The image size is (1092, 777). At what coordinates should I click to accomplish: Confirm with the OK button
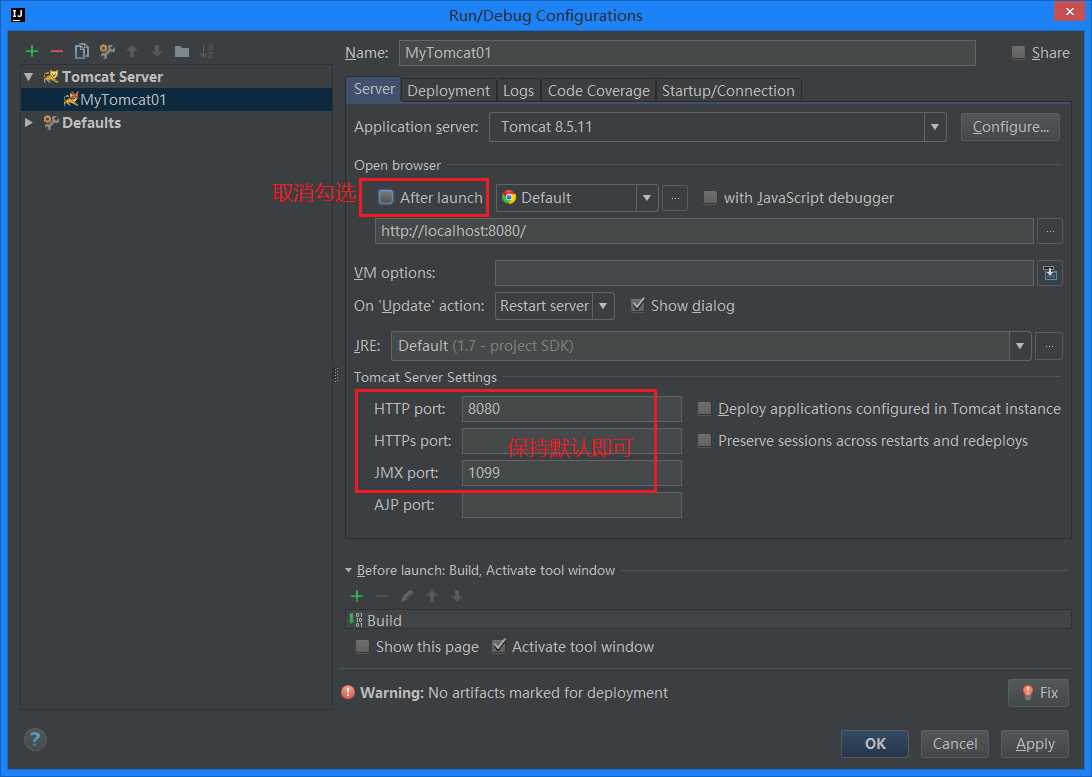tap(875, 744)
